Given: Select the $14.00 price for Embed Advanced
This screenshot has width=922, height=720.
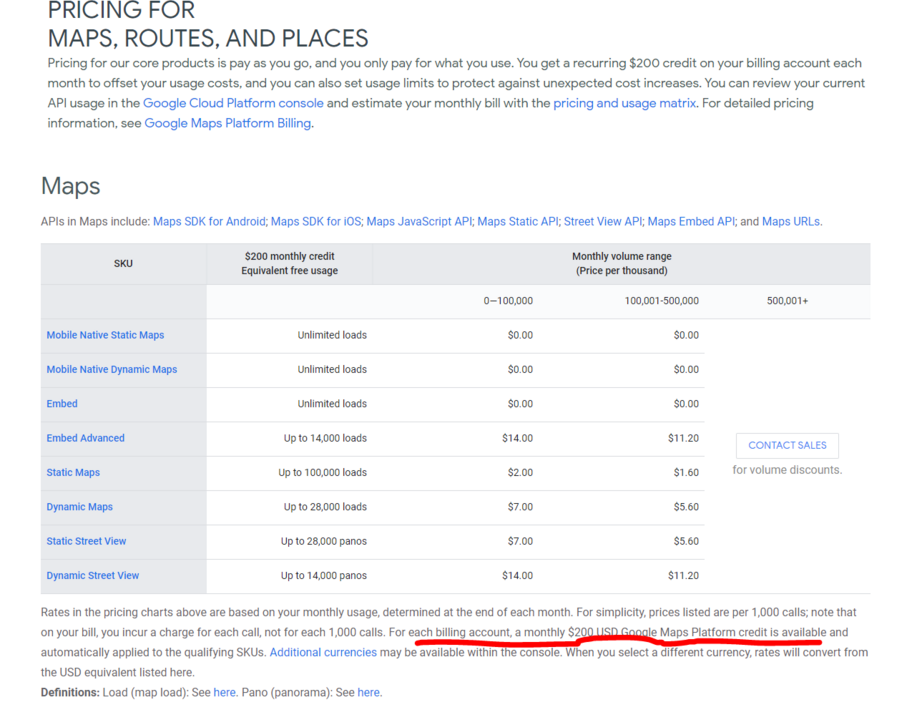Looking at the screenshot, I should coord(517,438).
